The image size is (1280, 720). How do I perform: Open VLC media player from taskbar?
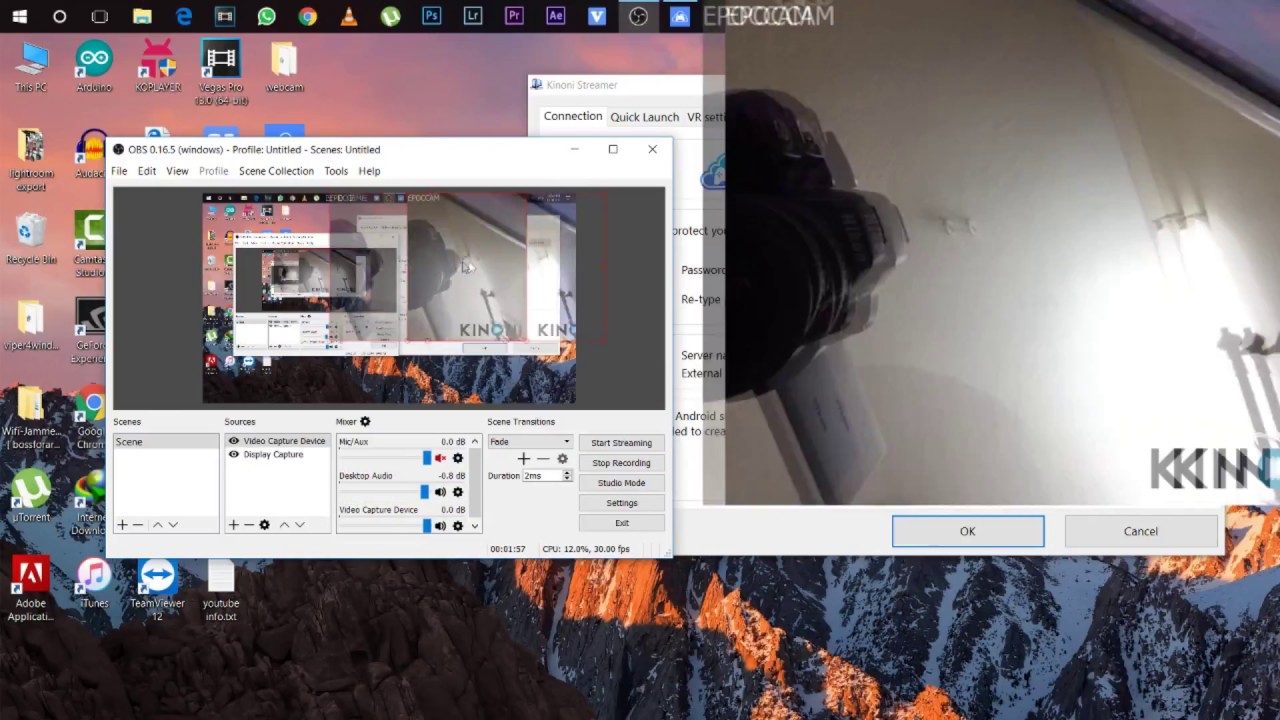click(x=349, y=16)
